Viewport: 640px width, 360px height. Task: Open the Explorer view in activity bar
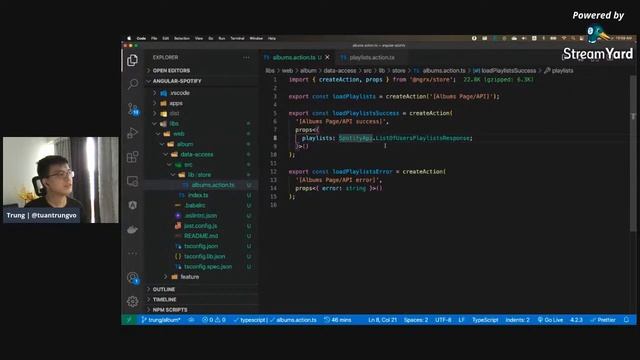pos(132,60)
